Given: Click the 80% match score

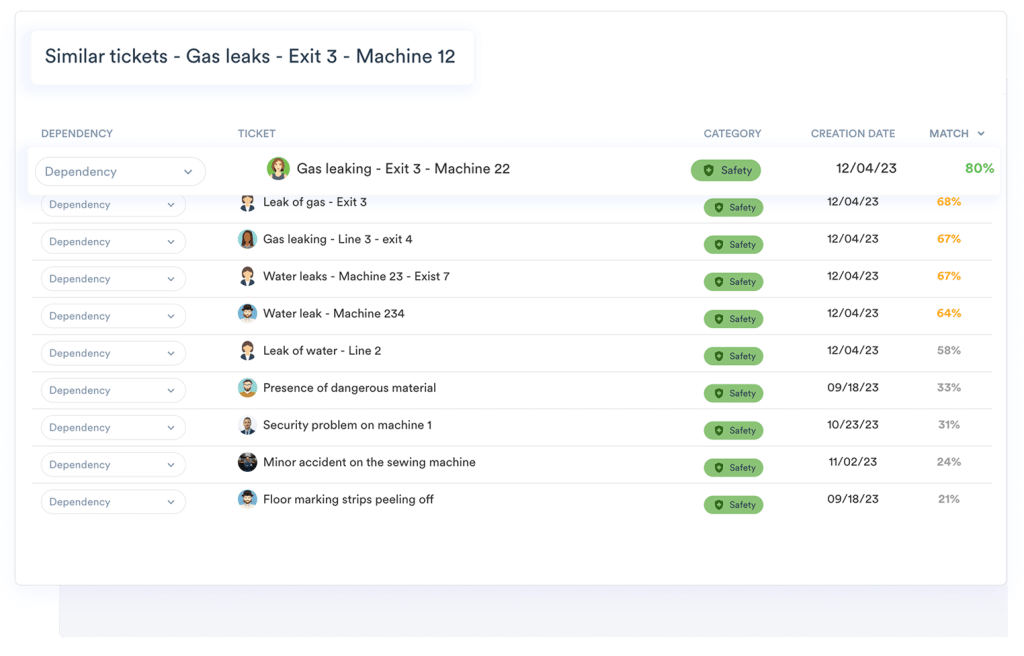Looking at the screenshot, I should pyautogui.click(x=979, y=169).
